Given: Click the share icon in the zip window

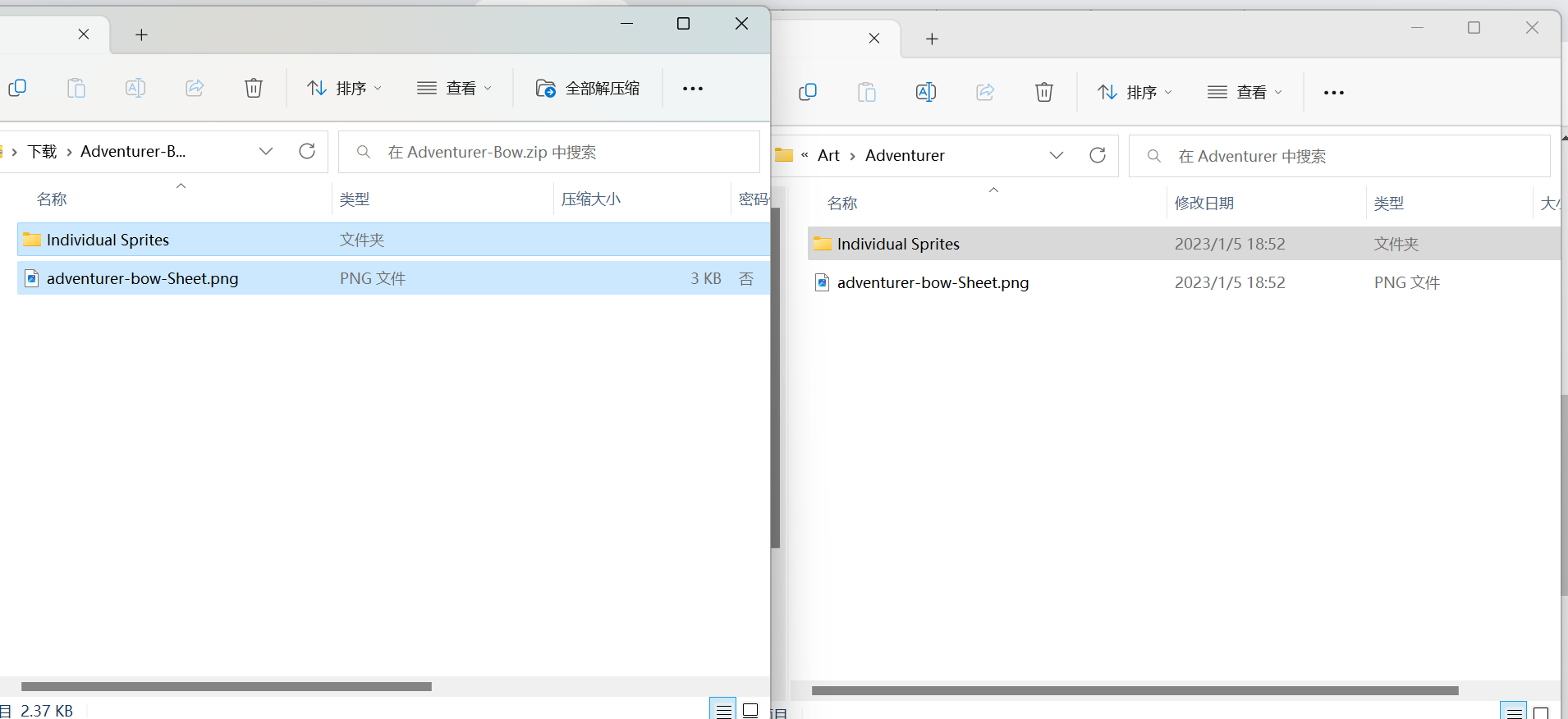Looking at the screenshot, I should [195, 88].
